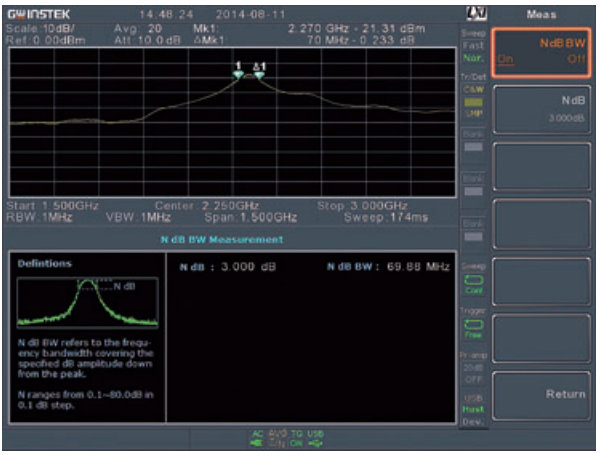Viewport: 601px width, 457px height.
Task: Click the Center 2.250GHz readout
Action: 207,206
